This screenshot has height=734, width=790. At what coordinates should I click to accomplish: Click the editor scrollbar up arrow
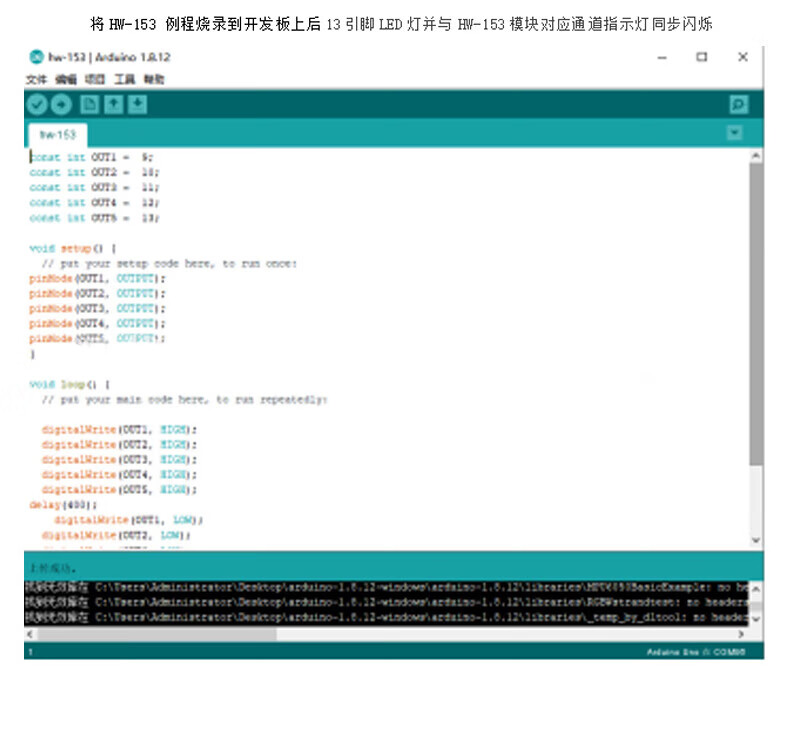pyautogui.click(x=756, y=157)
